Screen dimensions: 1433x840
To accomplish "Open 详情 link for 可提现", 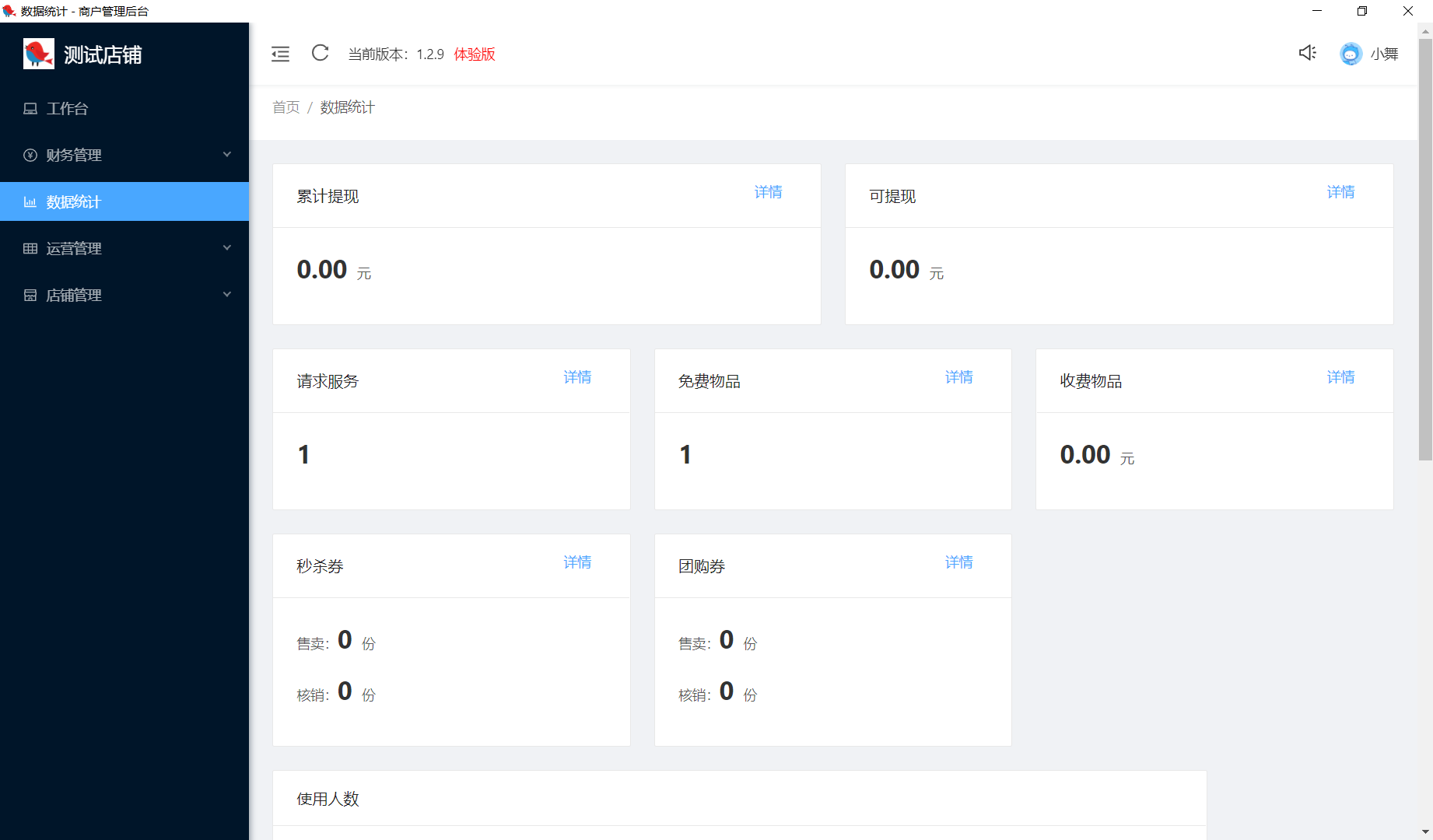I will pyautogui.click(x=1340, y=192).
